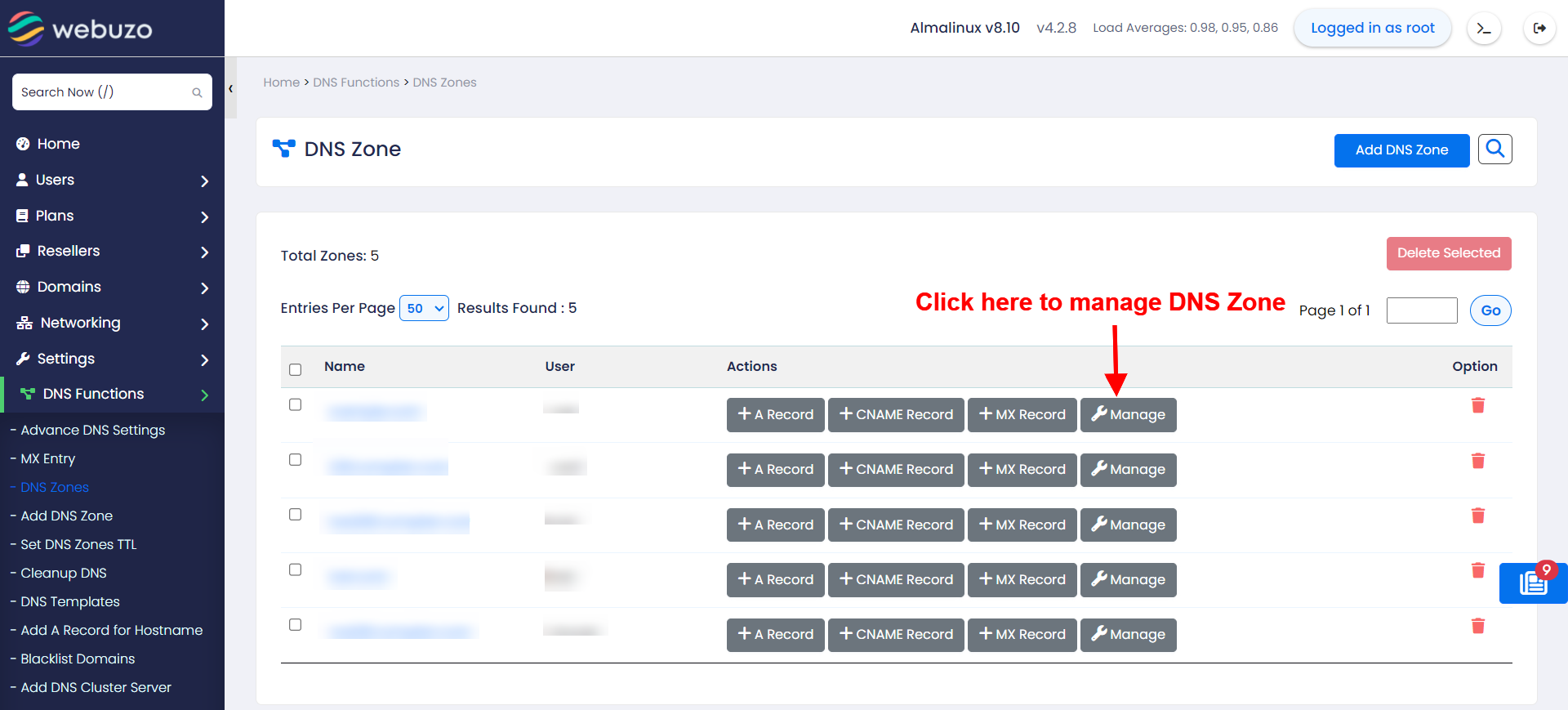Add CNAME Record for the second zone
Viewport: 1568px width, 710px height.
click(896, 470)
